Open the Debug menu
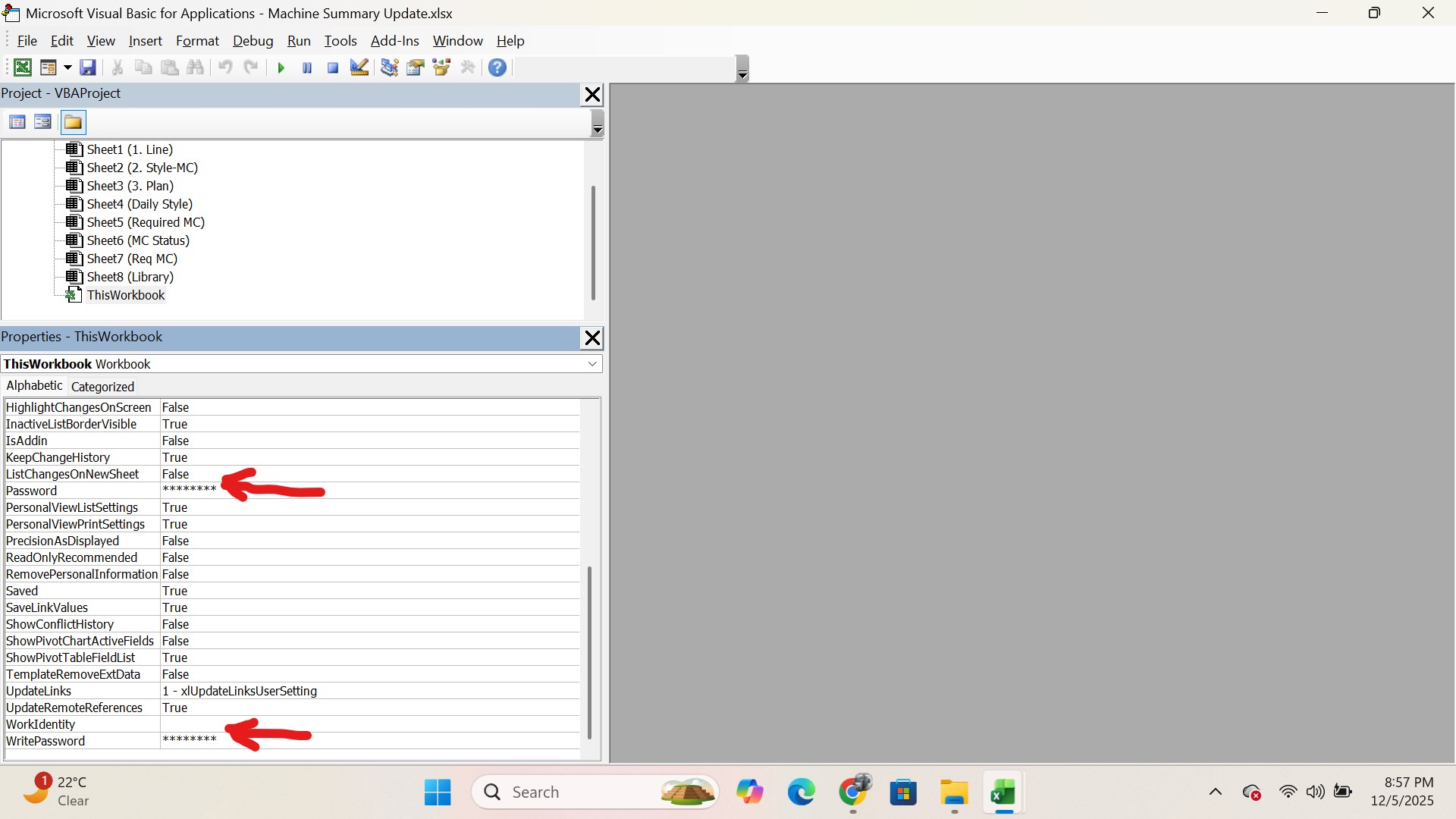This screenshot has width=1456, height=819. (253, 41)
